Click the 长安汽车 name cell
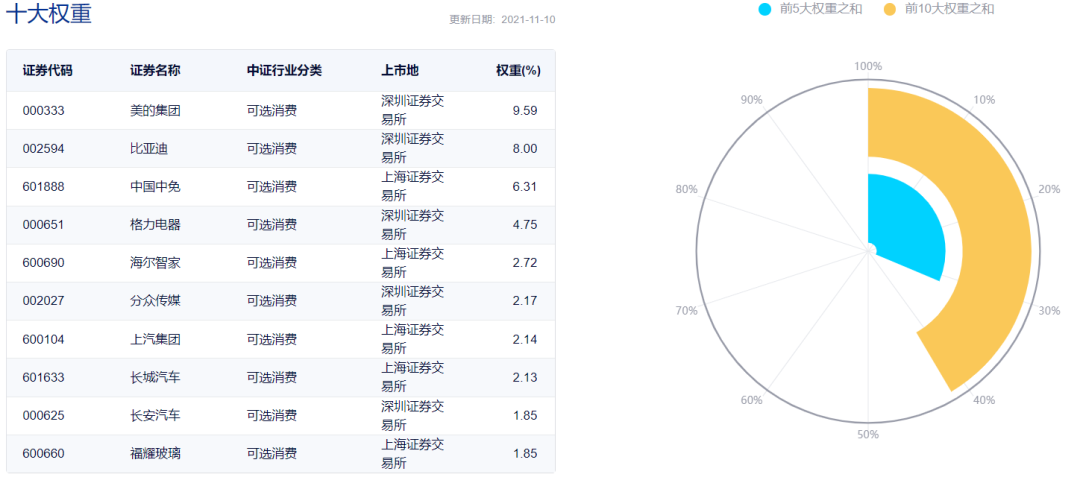1080x486 pixels. pos(155,416)
